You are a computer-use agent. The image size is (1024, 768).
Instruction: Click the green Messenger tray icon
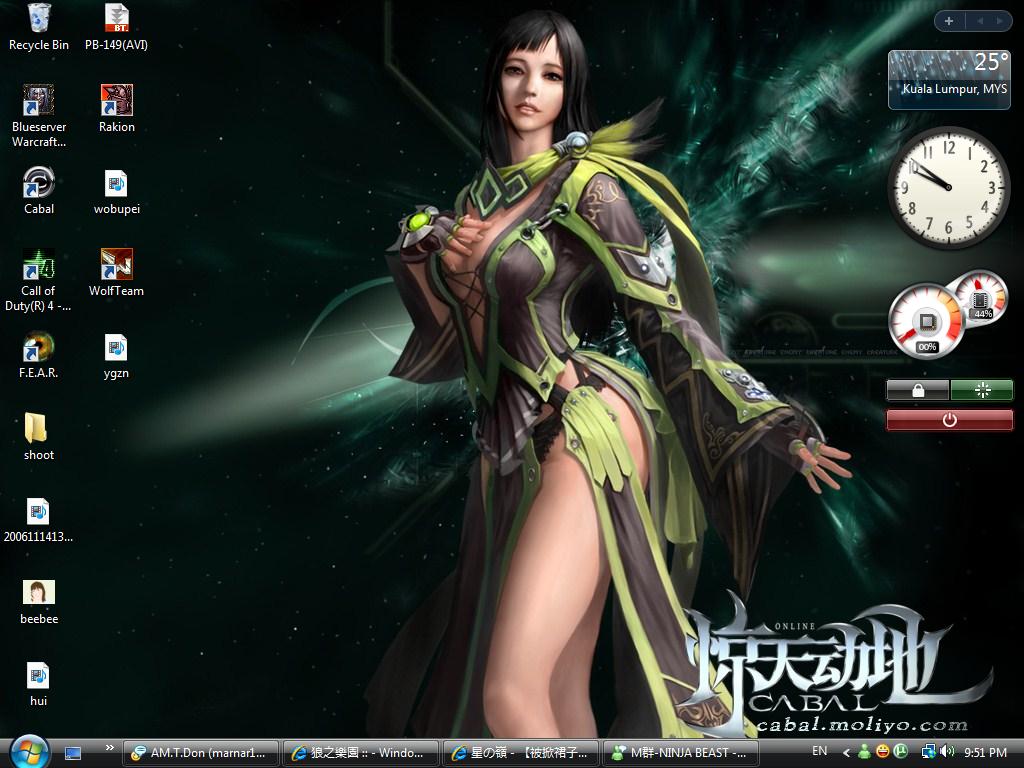[864, 752]
